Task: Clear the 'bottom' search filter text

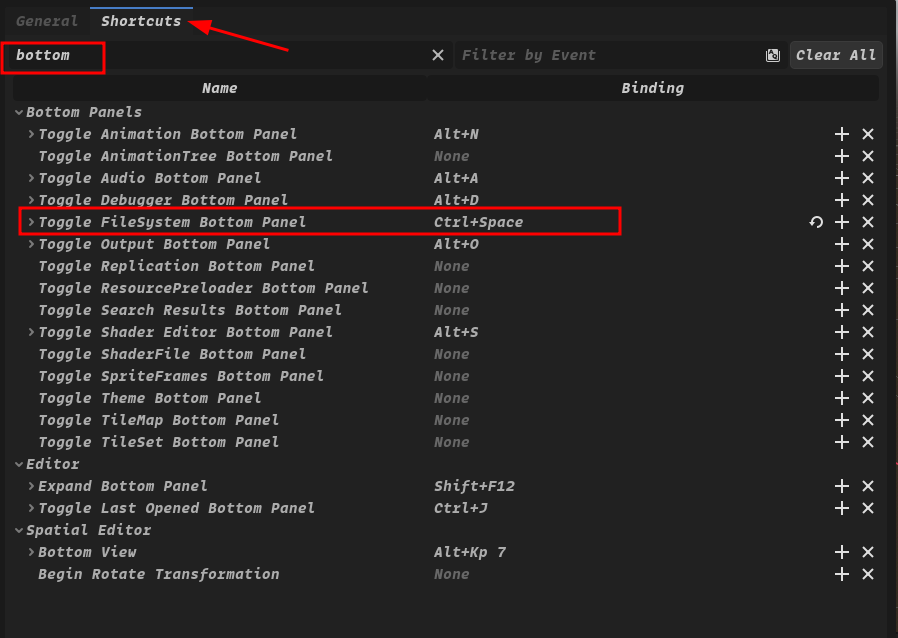Action: pyautogui.click(x=438, y=55)
